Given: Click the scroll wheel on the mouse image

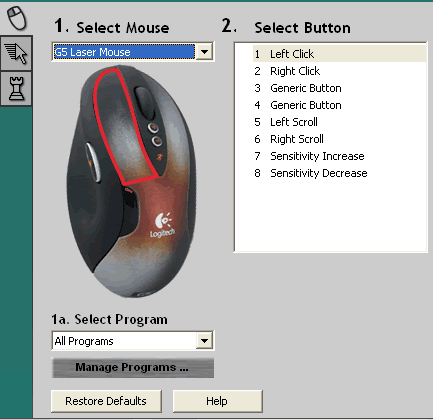Looking at the screenshot, I should point(145,103).
